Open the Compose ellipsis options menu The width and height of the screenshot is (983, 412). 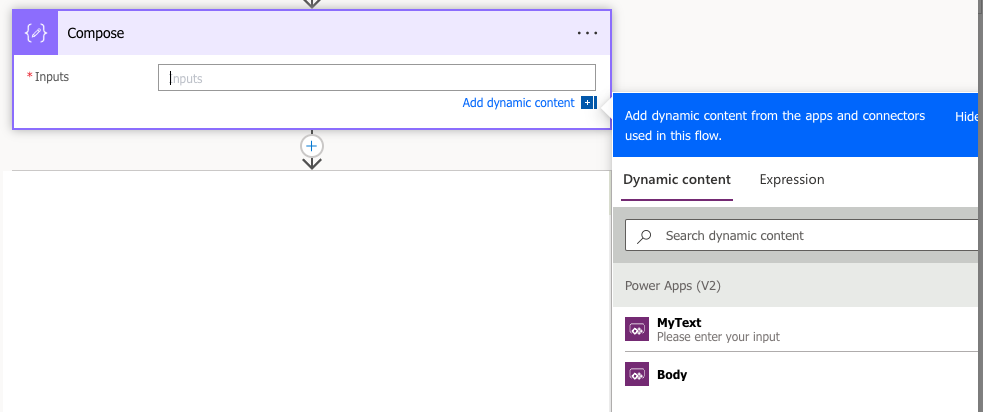pos(587,33)
